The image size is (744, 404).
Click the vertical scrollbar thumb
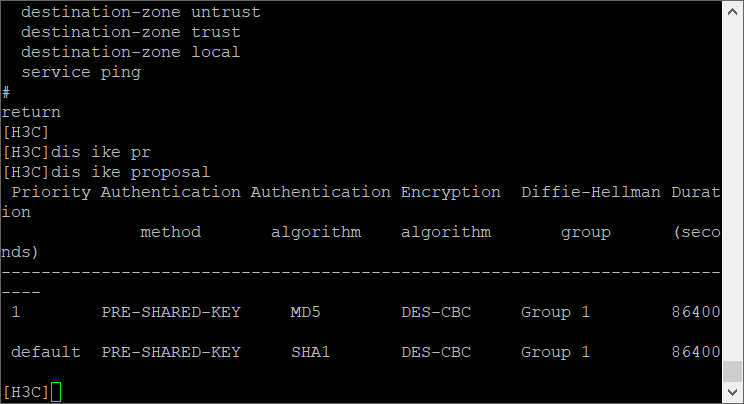tap(733, 372)
